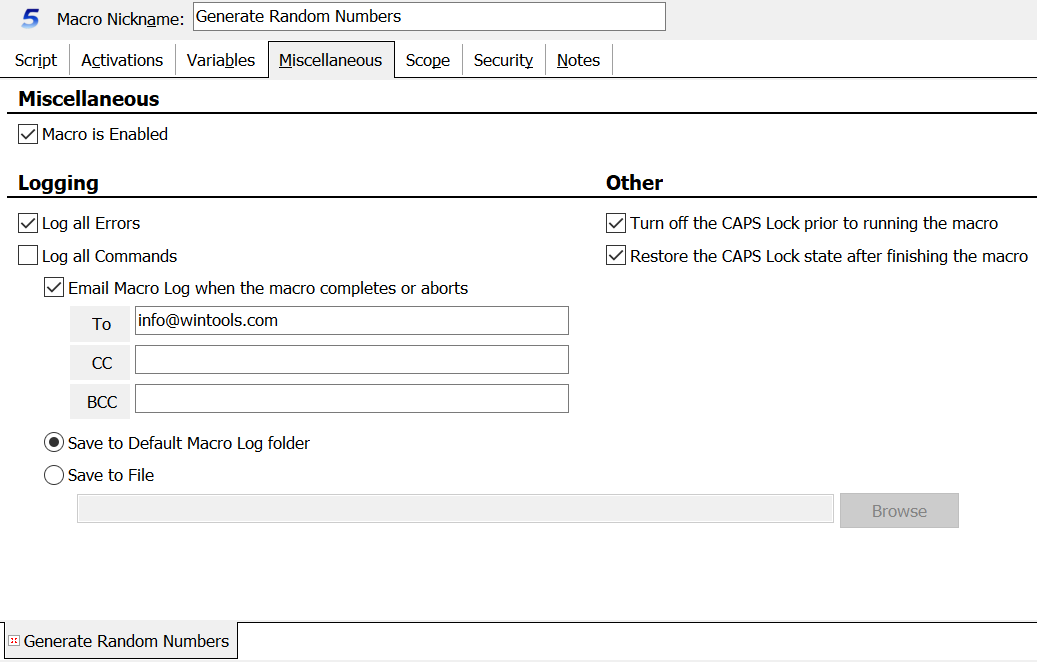Click the Macro Nickname text field

[x=428, y=17]
